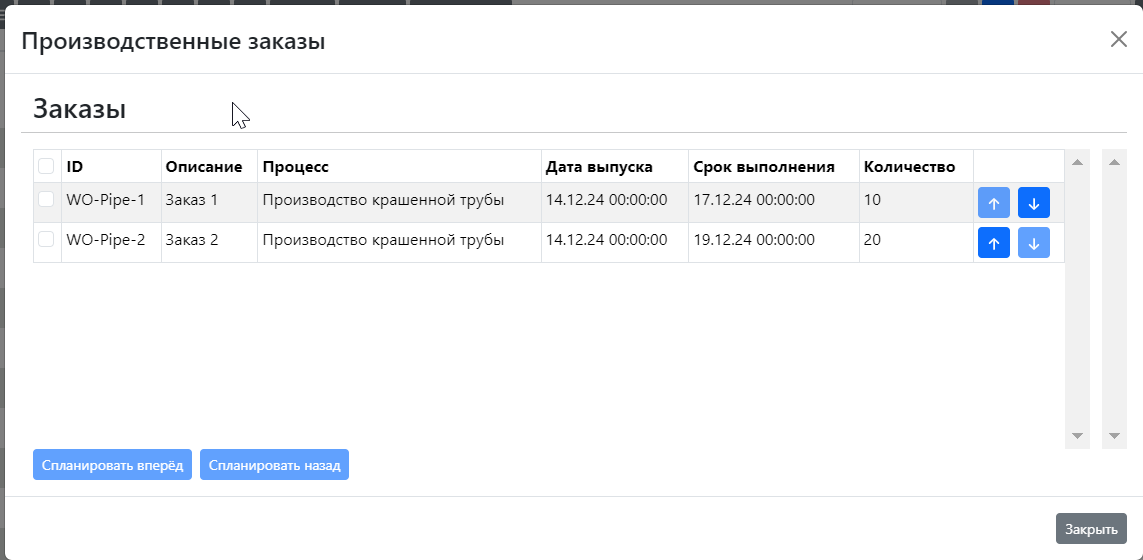Viewport: 1143px width, 560px height.
Task: Check the WO-Pipe-2 row checkbox
Action: point(46,239)
